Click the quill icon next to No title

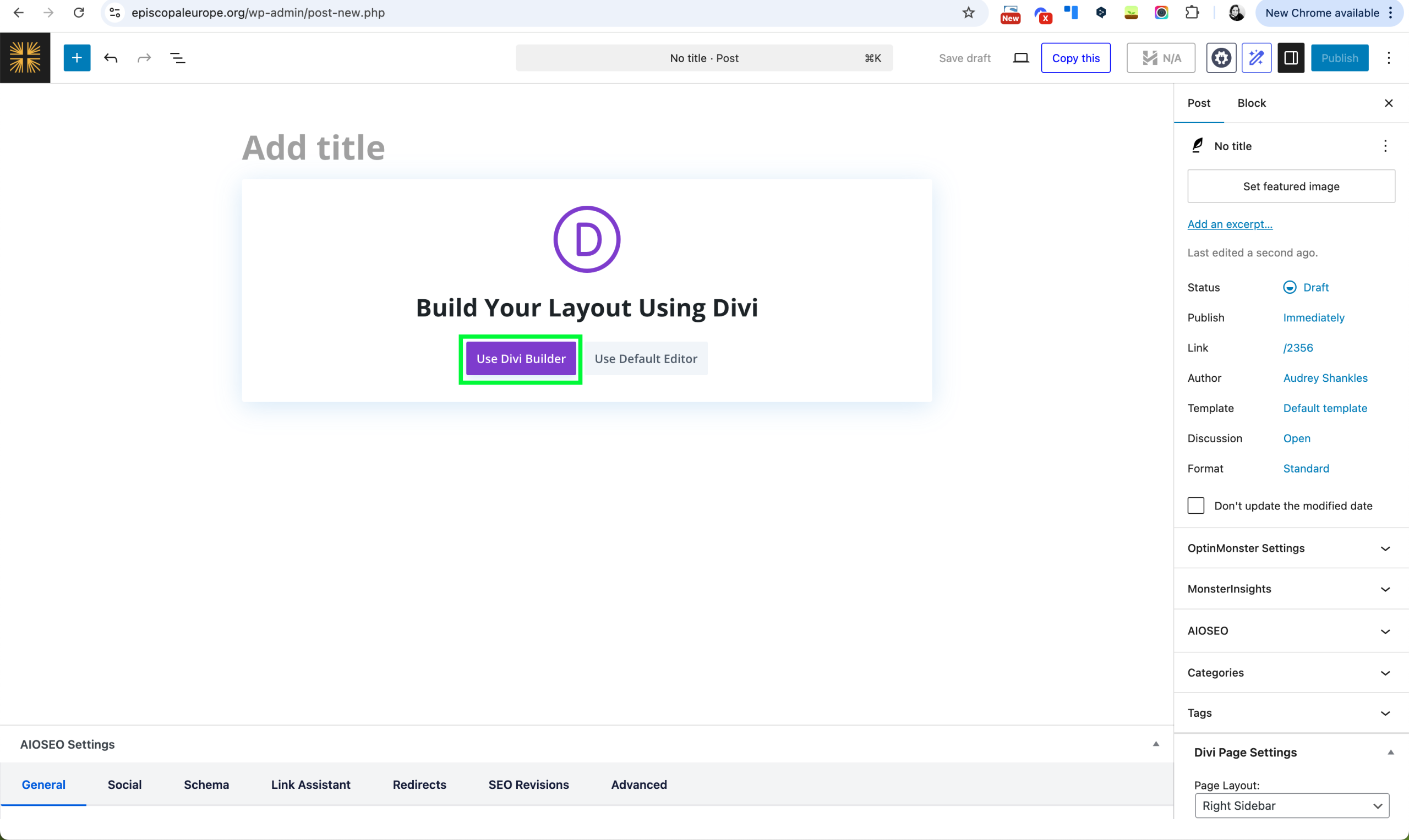tap(1197, 145)
